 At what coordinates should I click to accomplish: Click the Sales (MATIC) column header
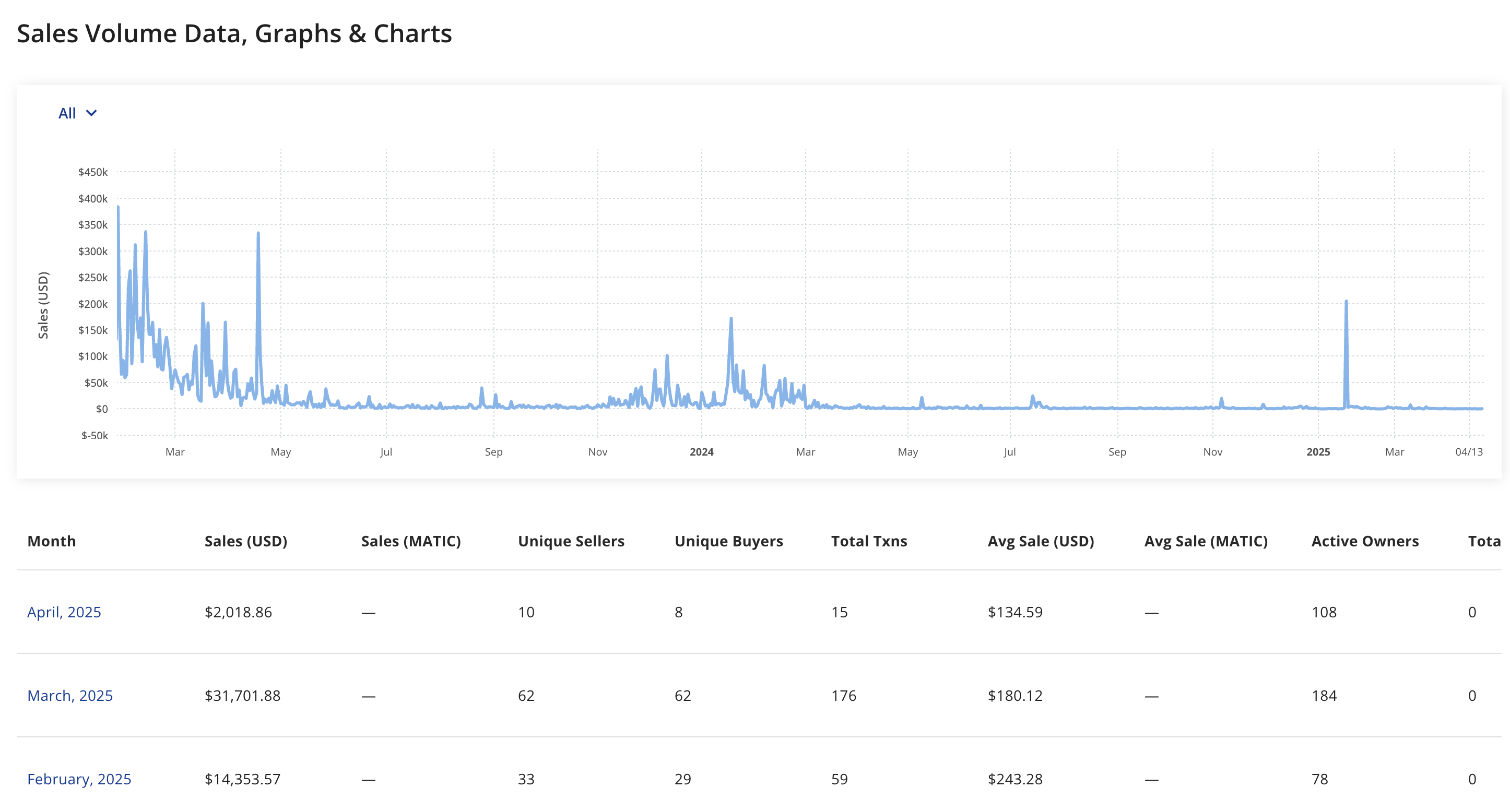tap(410, 541)
